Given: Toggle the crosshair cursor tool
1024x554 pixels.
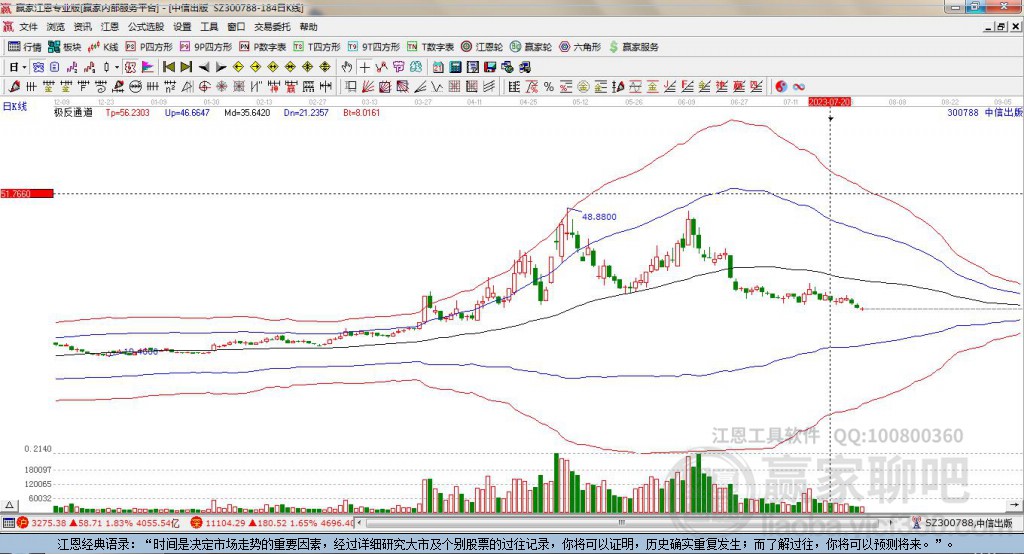Looking at the screenshot, I should tap(364, 67).
